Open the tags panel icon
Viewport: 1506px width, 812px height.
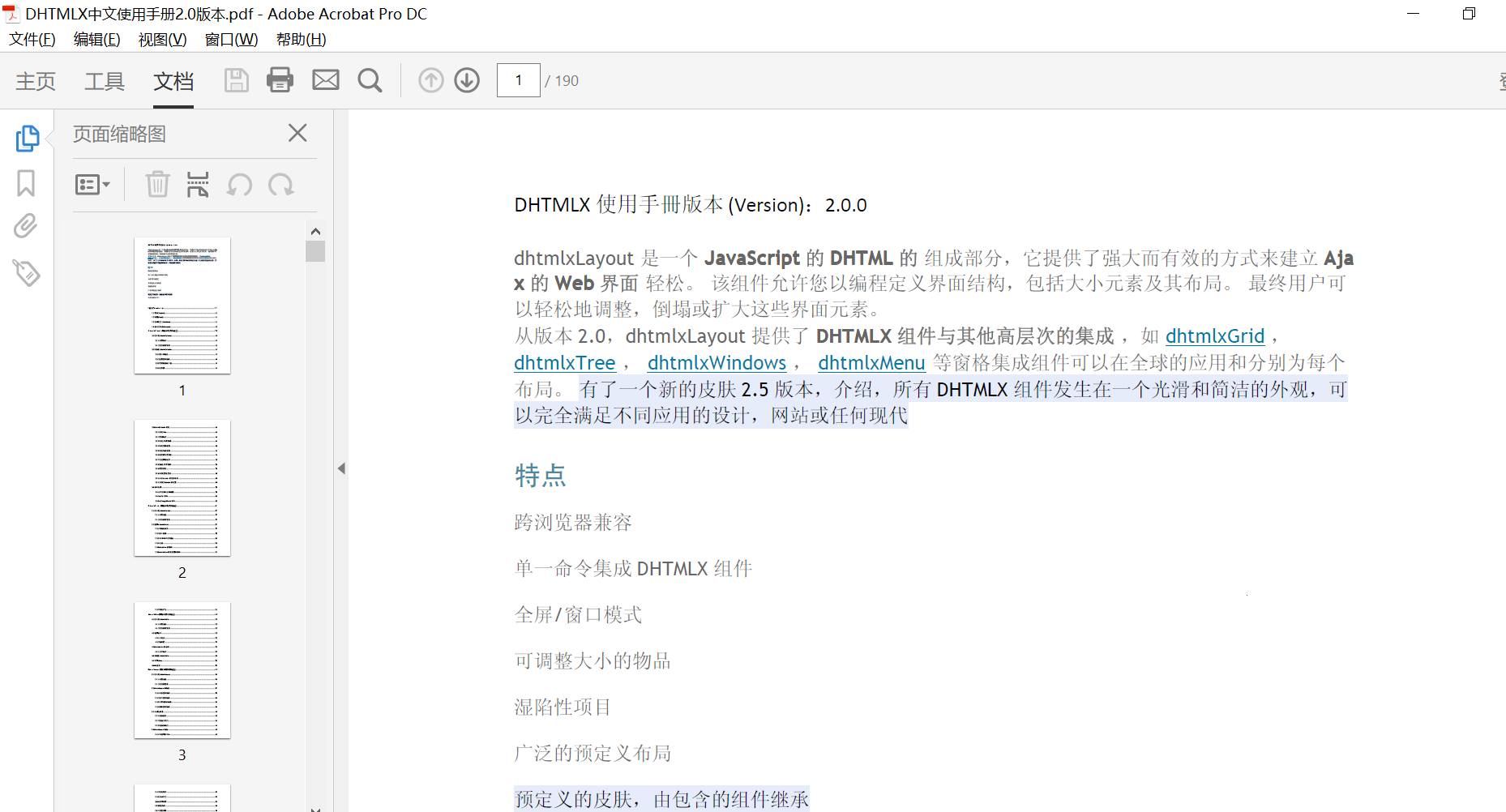pyautogui.click(x=26, y=273)
